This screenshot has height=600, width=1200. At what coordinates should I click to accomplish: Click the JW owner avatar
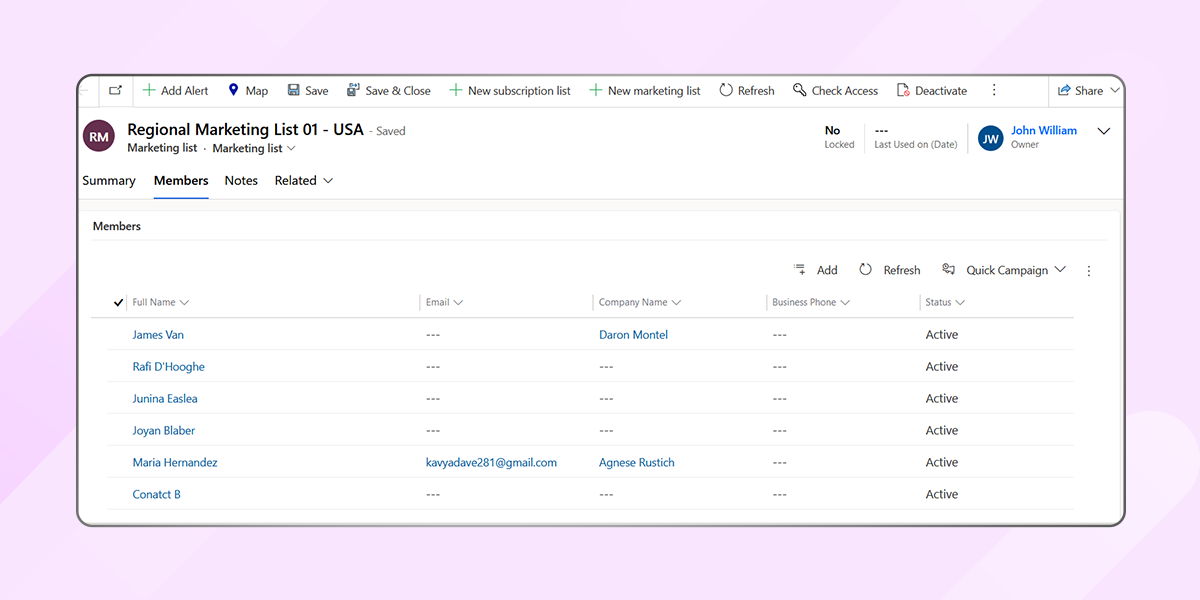point(990,138)
